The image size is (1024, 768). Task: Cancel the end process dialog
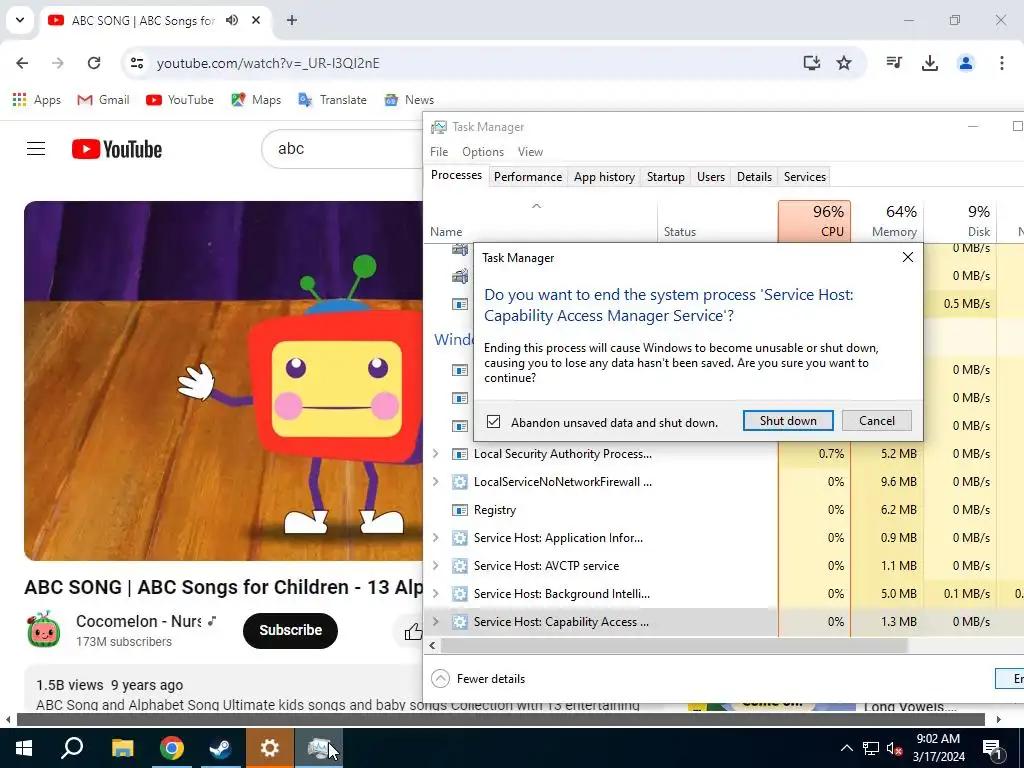[x=877, y=421]
